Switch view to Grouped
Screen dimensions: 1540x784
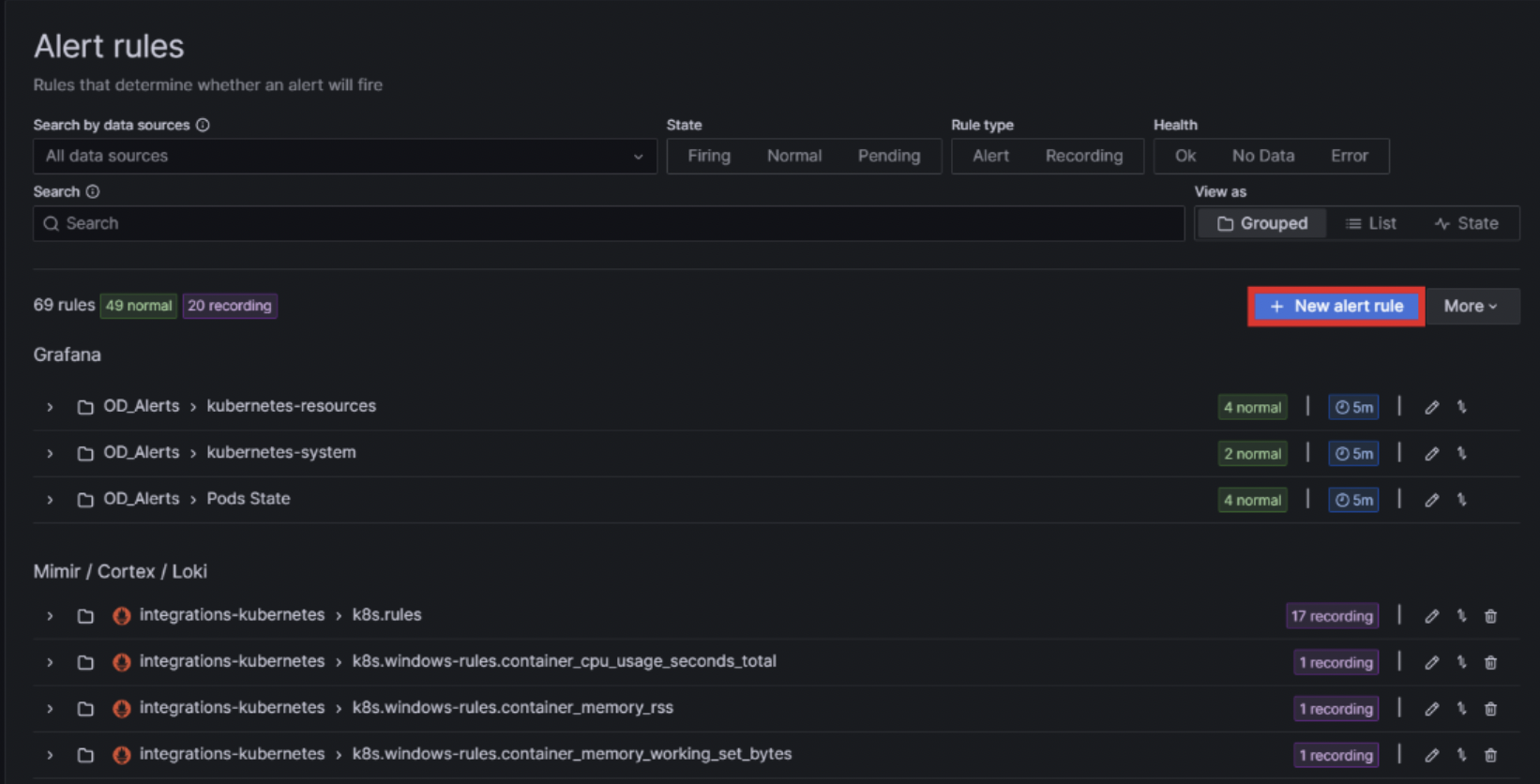click(1262, 223)
